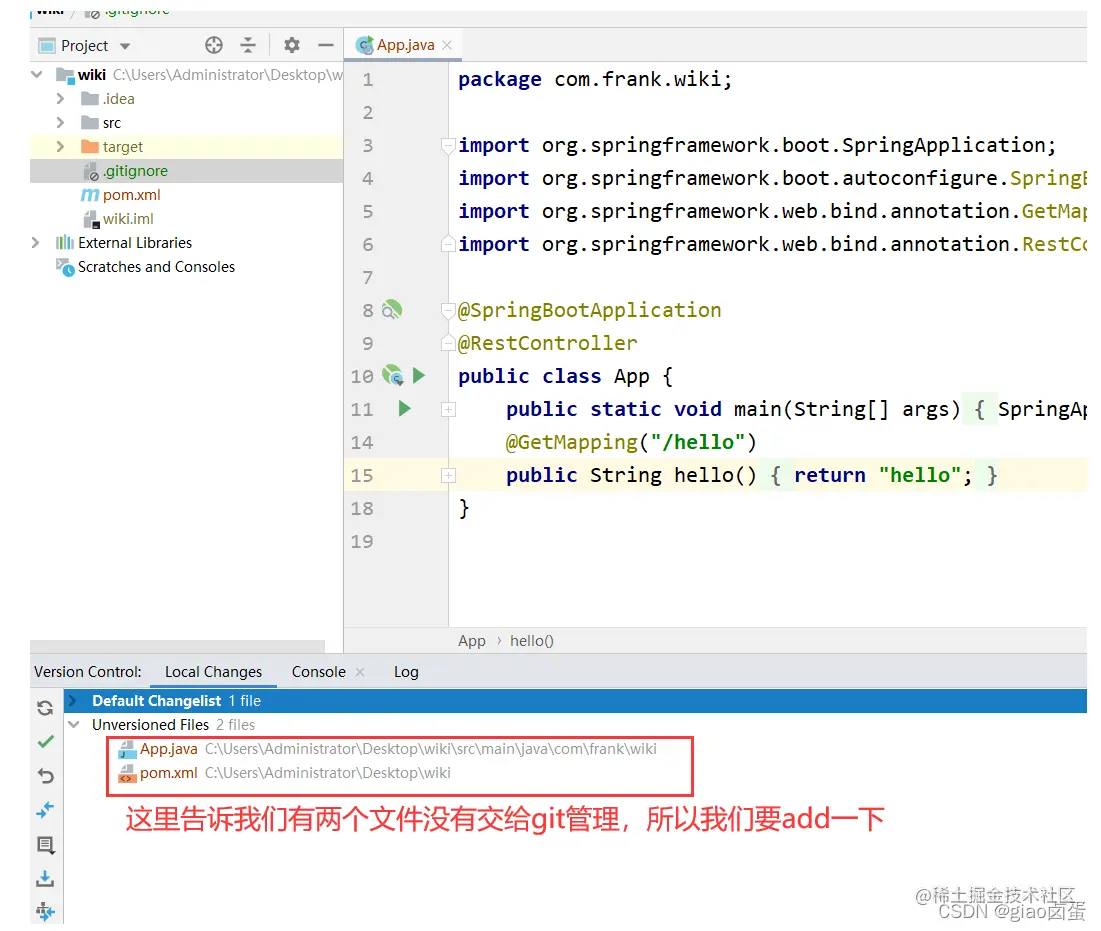Screen dimensions: 1101x931
Task: Collapse Unversioned Files node
Action: (x=74, y=725)
